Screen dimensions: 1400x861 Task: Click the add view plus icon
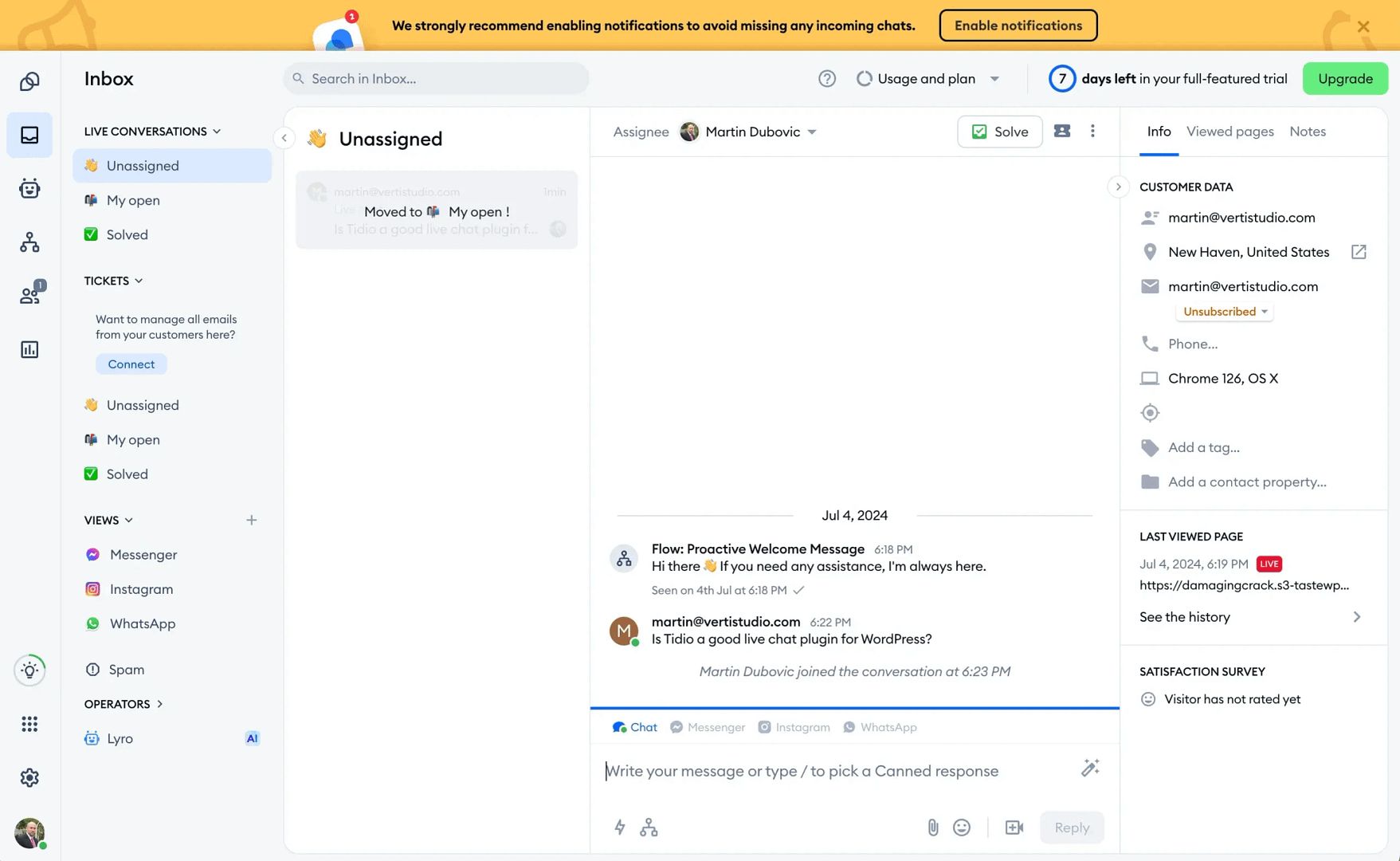(x=251, y=521)
